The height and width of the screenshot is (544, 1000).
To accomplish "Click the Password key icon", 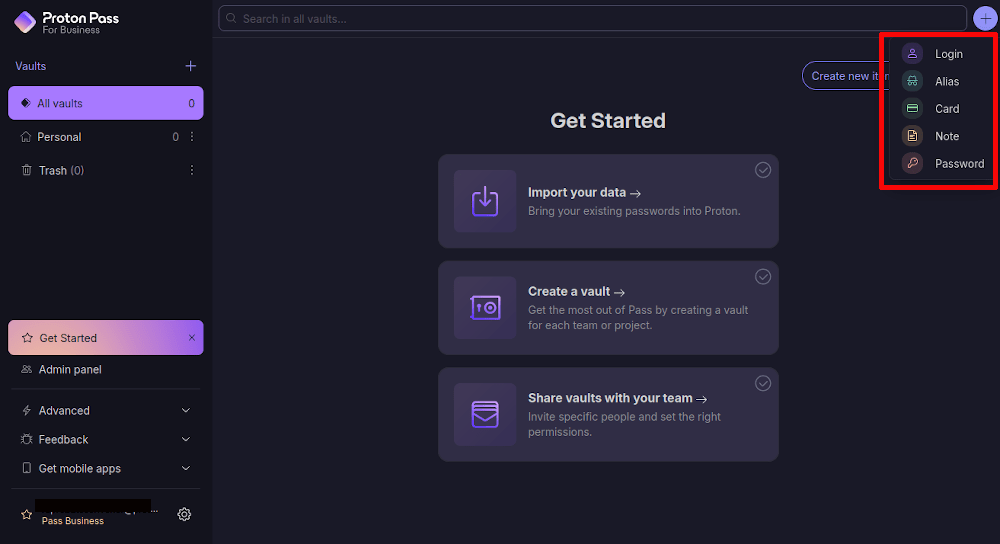I will [913, 163].
